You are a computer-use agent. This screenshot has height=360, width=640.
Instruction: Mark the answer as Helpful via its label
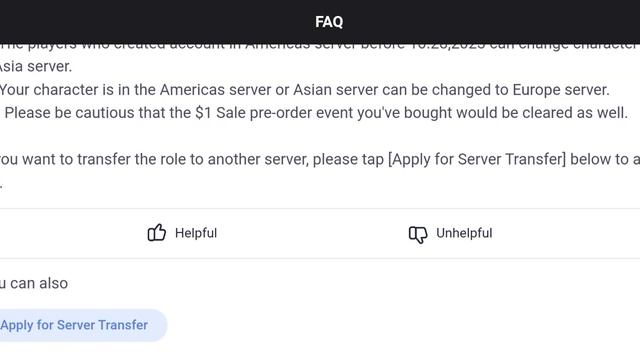[196, 233]
